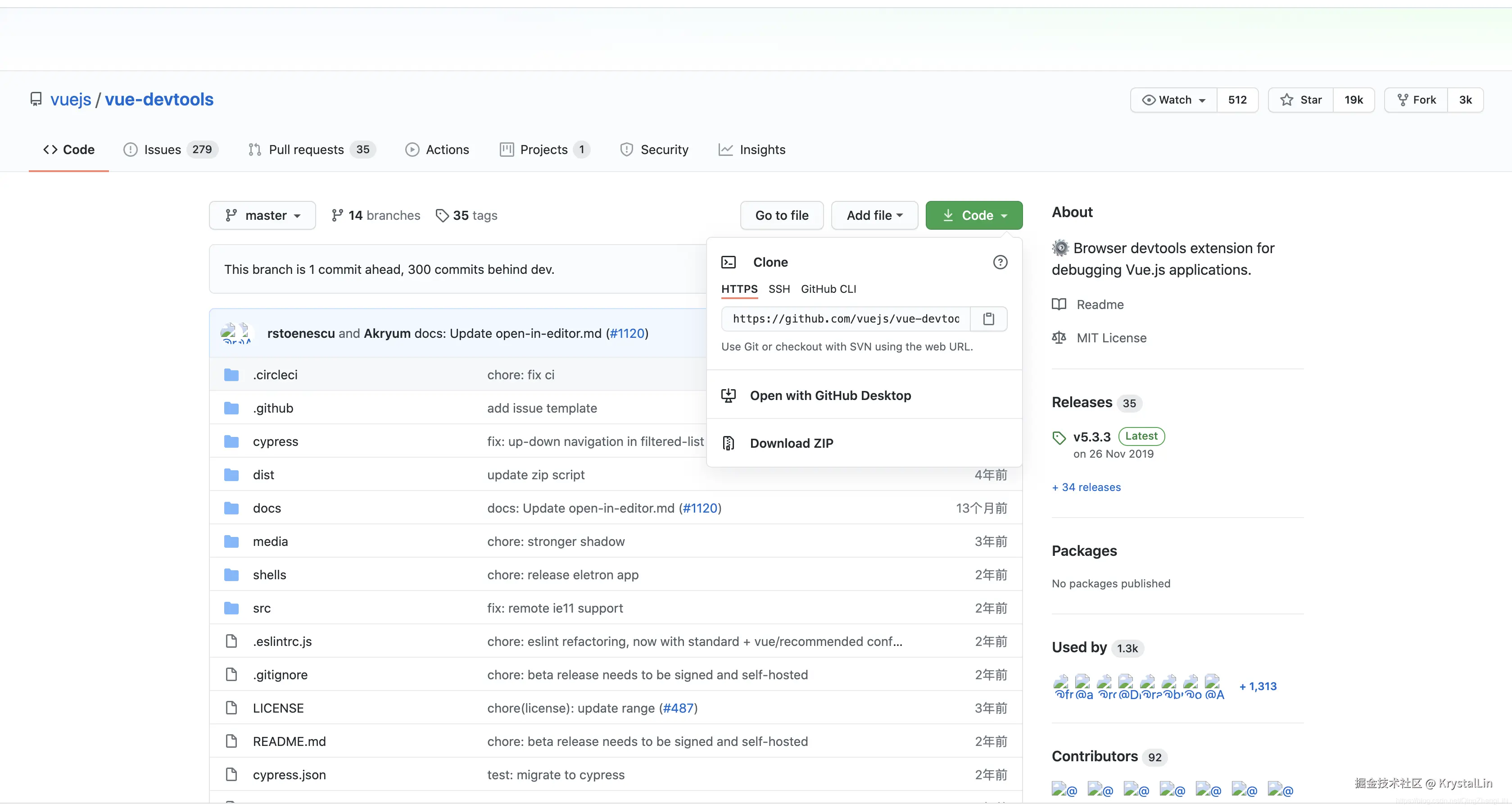Screen dimensions: 1512x809
Task: Open the Watch notifications dropdown
Action: point(1174,100)
